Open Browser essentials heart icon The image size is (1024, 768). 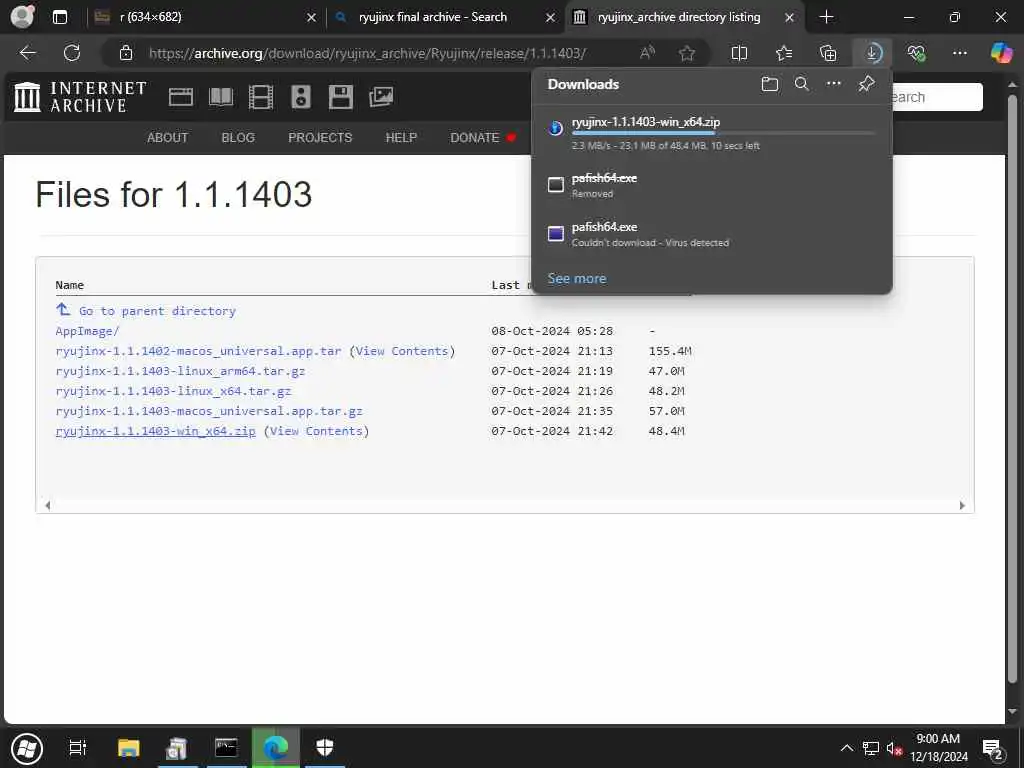point(916,53)
